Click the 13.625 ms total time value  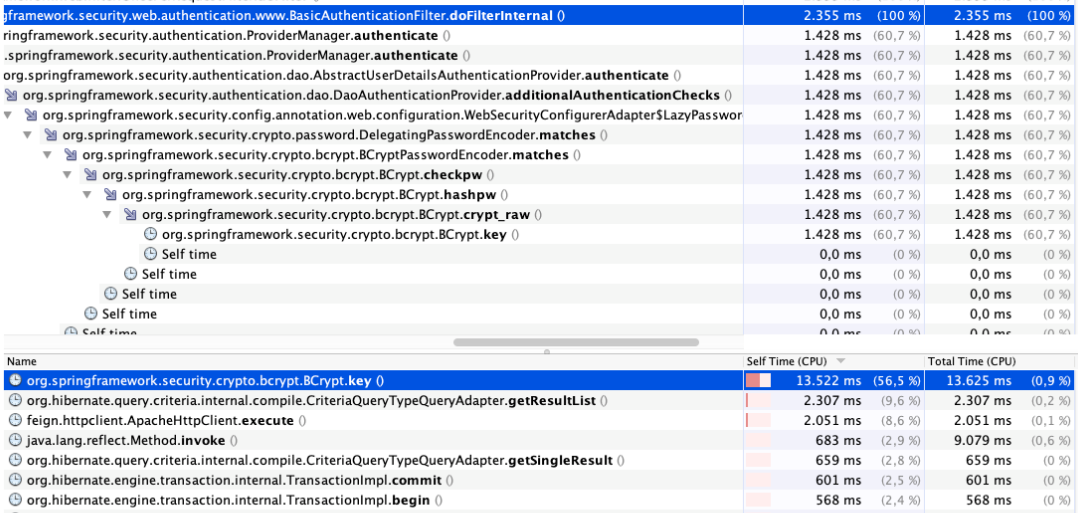(x=979, y=380)
